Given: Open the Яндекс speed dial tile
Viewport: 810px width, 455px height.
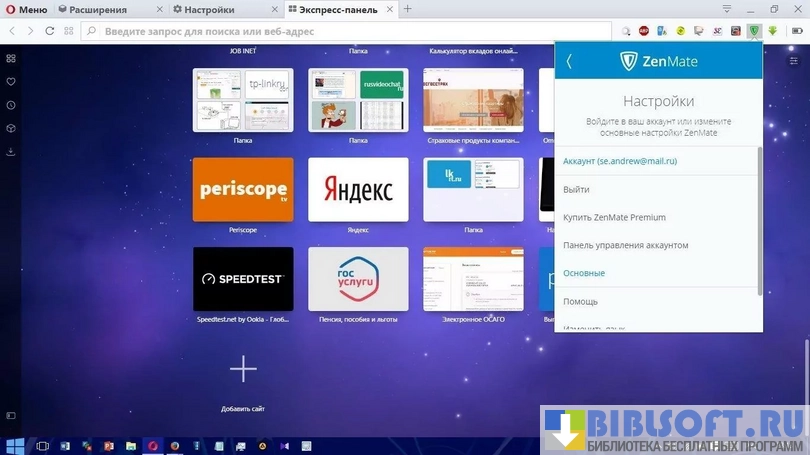Looking at the screenshot, I should 358,189.
